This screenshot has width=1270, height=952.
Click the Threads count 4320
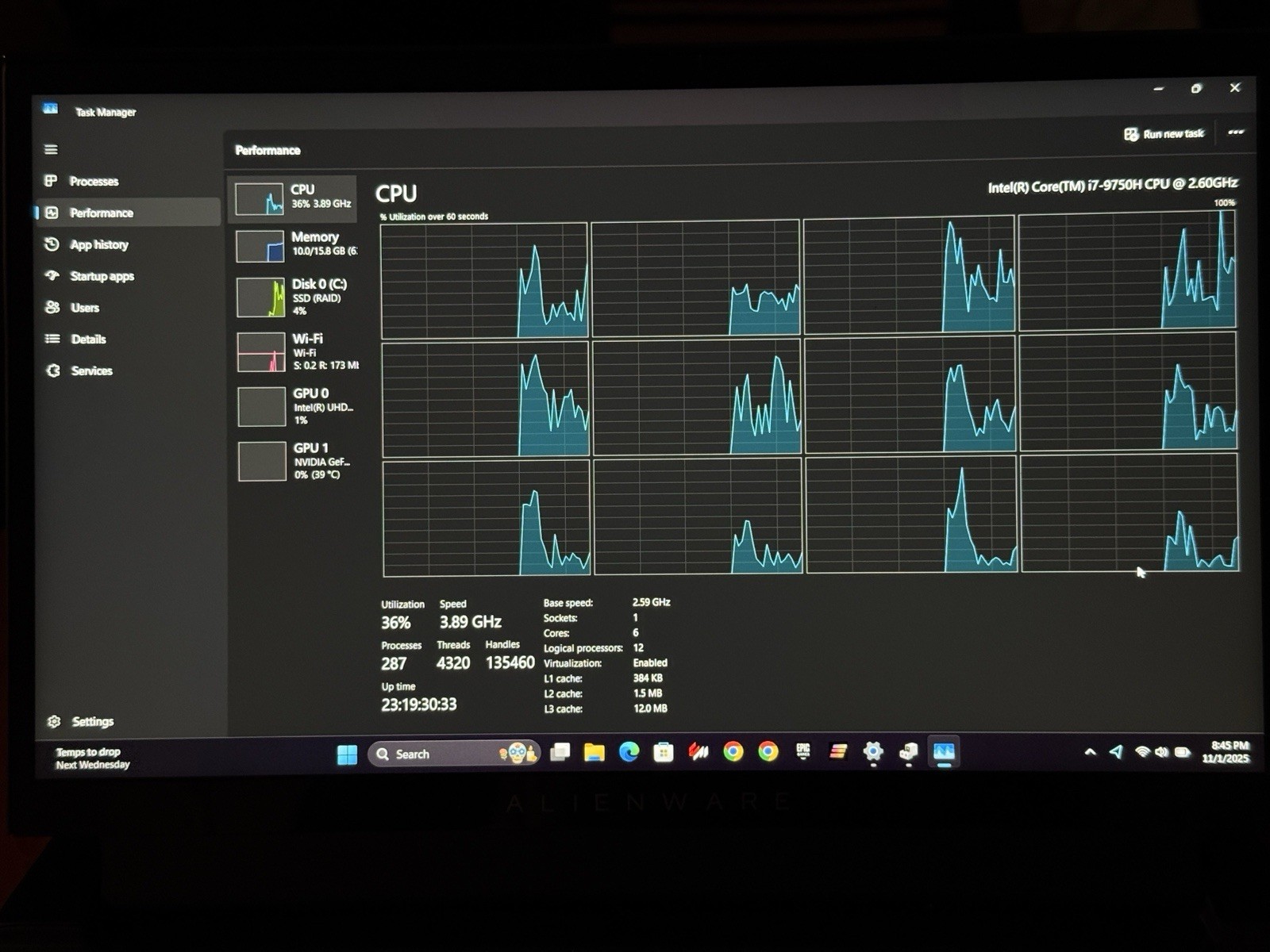pyautogui.click(x=453, y=663)
